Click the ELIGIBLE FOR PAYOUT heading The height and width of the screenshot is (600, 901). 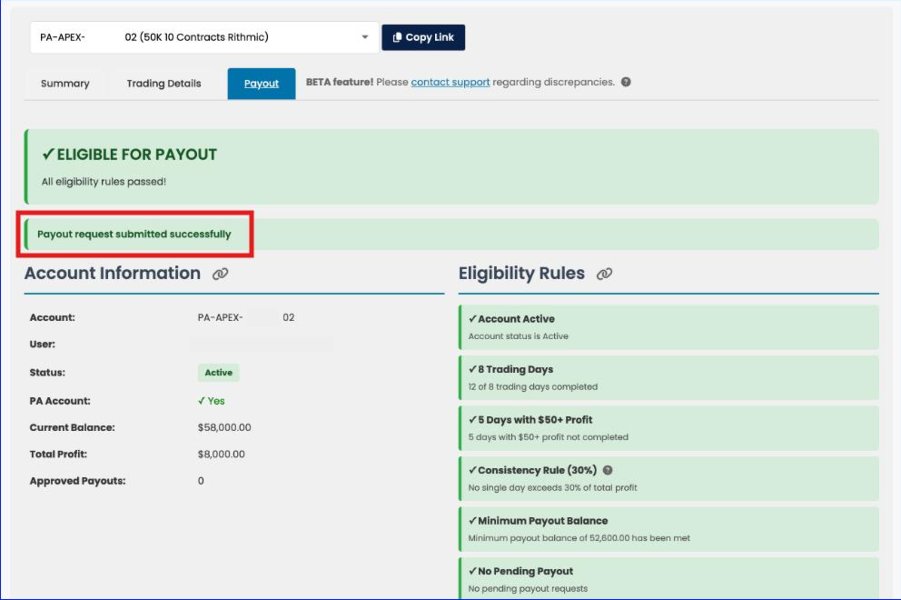(x=129, y=155)
